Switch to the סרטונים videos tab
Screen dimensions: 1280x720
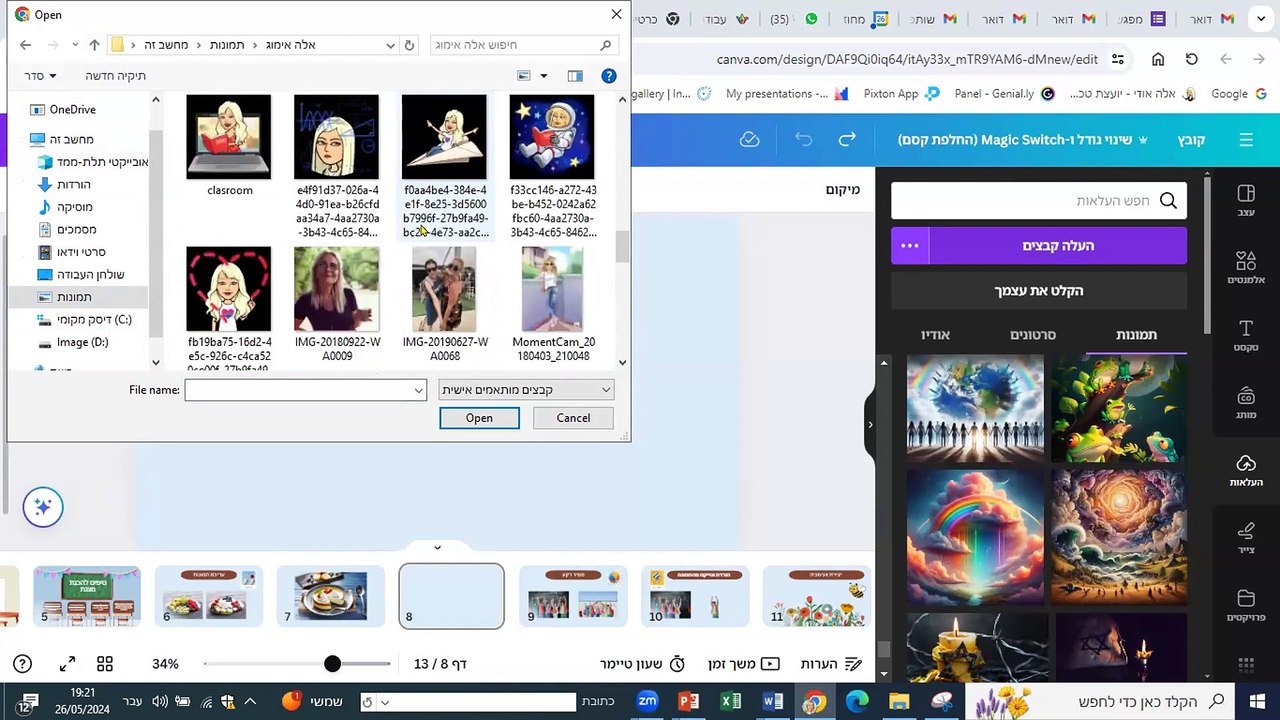[x=1033, y=335]
